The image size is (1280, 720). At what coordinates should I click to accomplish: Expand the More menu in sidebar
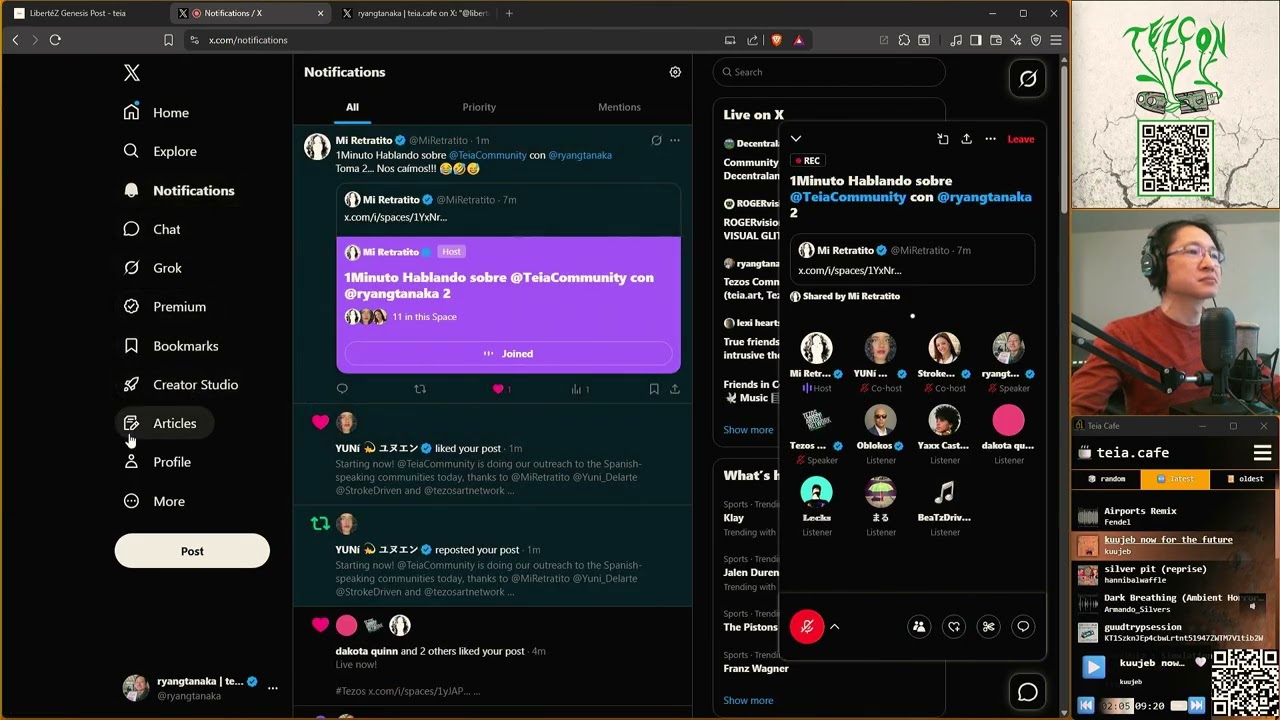pos(154,501)
